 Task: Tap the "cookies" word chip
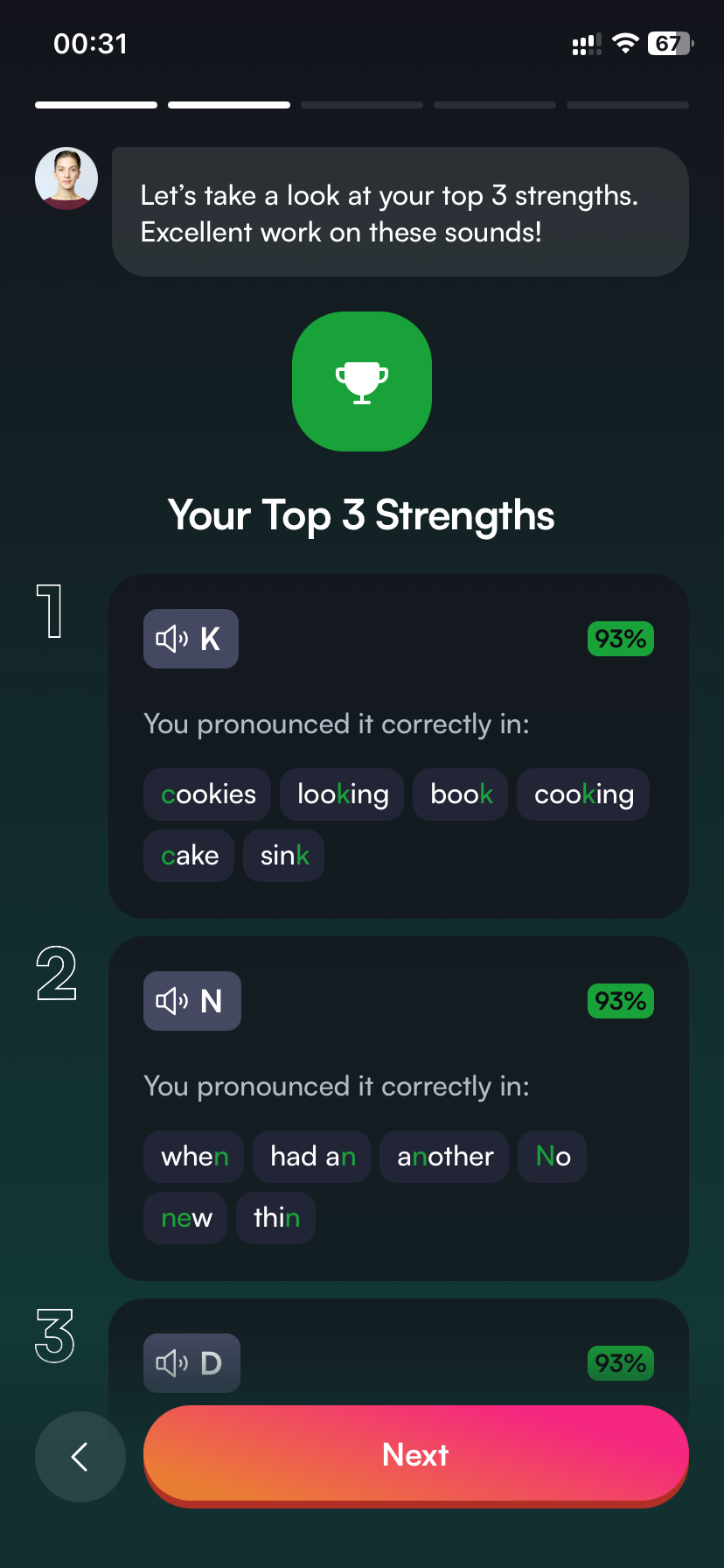click(208, 794)
